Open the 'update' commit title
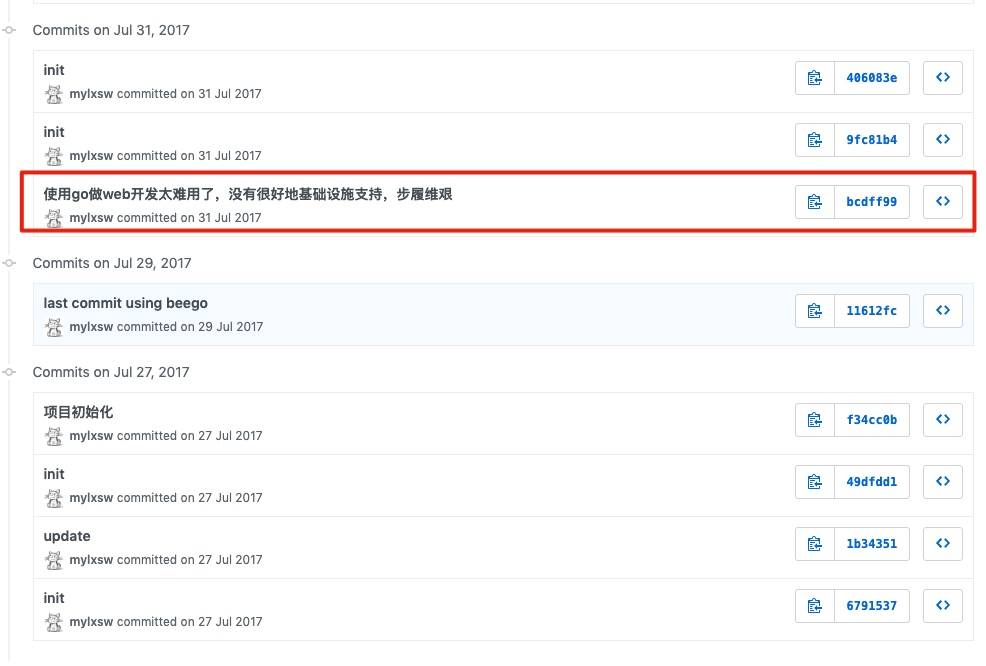This screenshot has height=666, width=986. click(x=67, y=536)
